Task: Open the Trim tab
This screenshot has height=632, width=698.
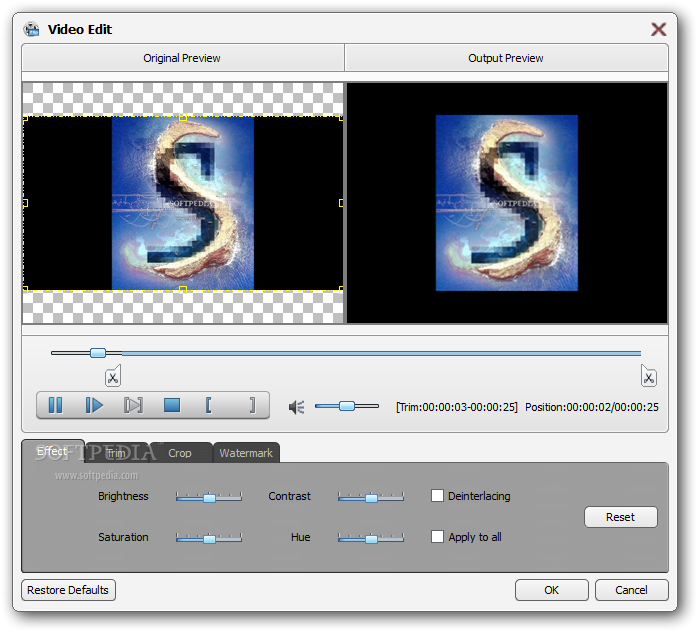Action: pyautogui.click(x=117, y=453)
